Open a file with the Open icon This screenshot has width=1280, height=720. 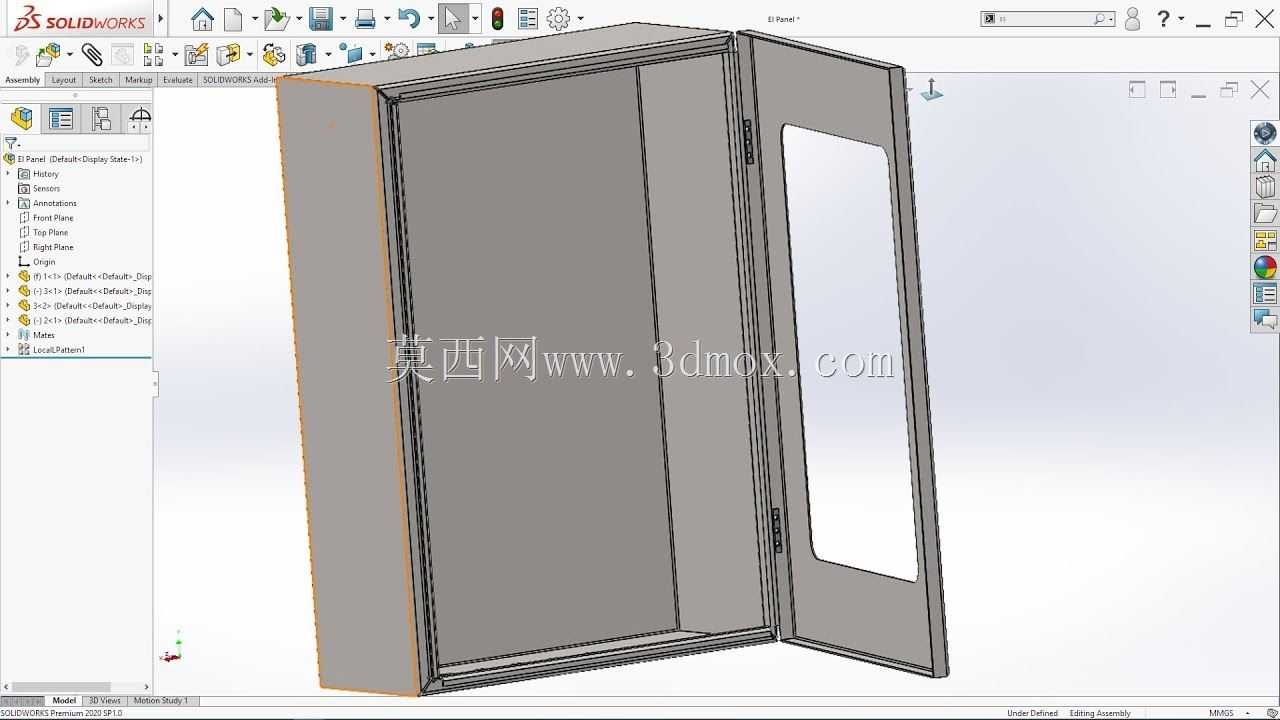coord(276,18)
